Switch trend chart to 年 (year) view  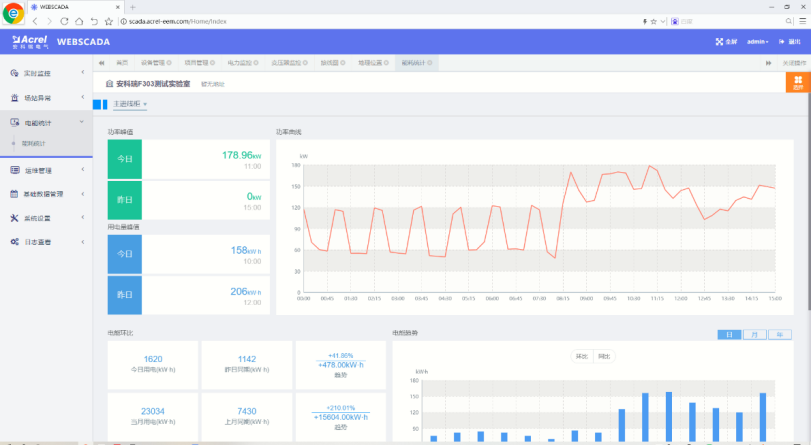778,334
